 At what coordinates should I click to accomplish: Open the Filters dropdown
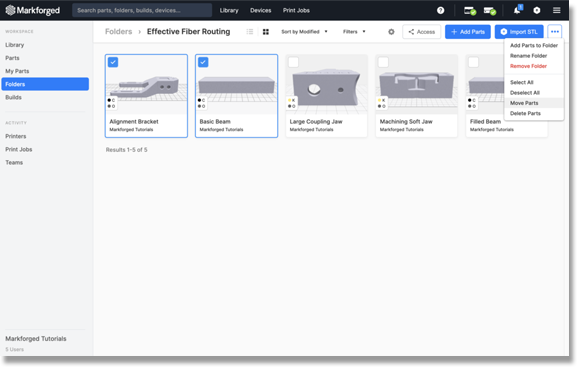(354, 32)
